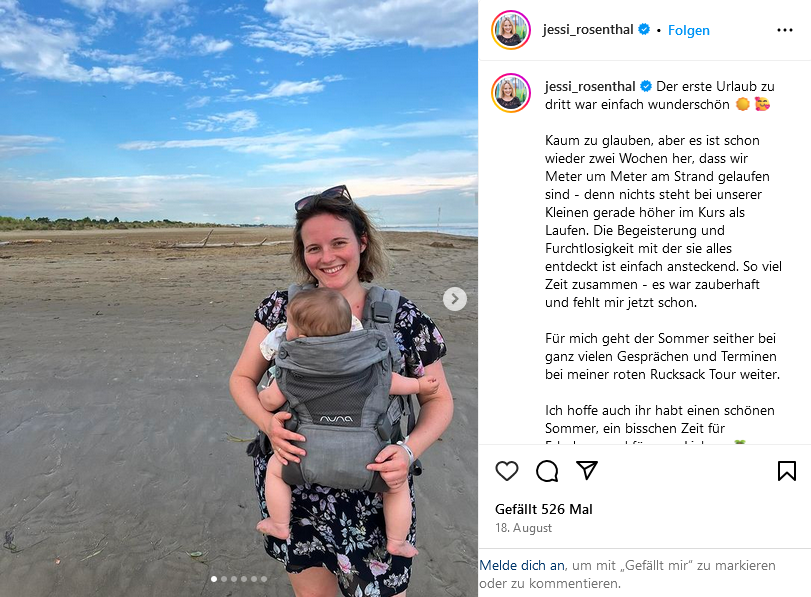Open the three-dot more options menu
Image resolution: width=811 pixels, height=597 pixels.
785,30
